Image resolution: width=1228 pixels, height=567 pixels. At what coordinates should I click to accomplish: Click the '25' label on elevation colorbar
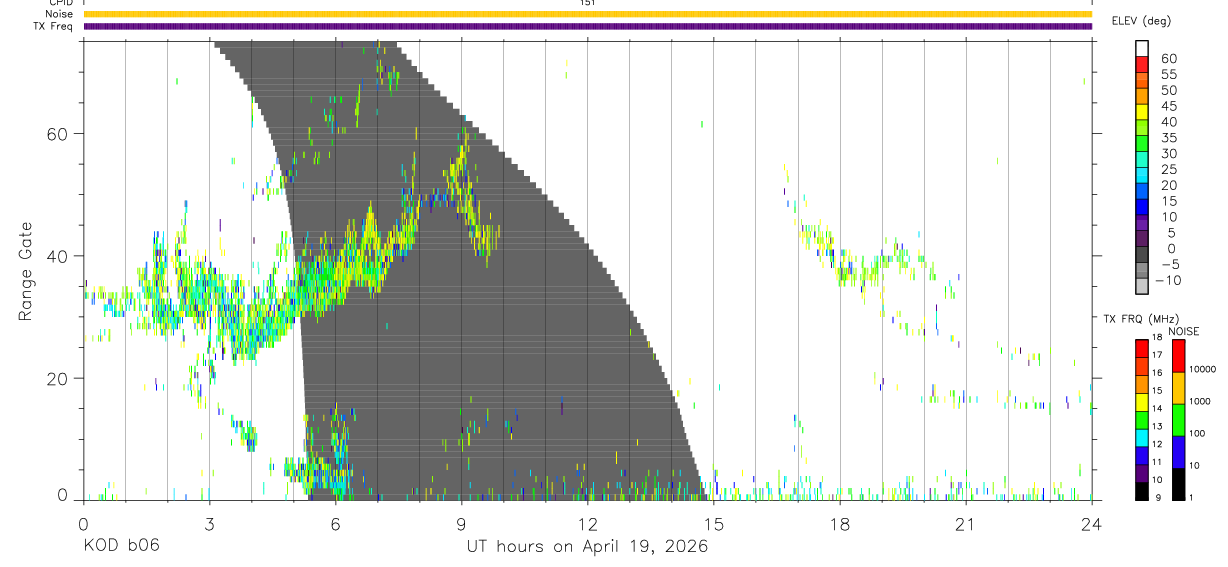(x=1169, y=169)
